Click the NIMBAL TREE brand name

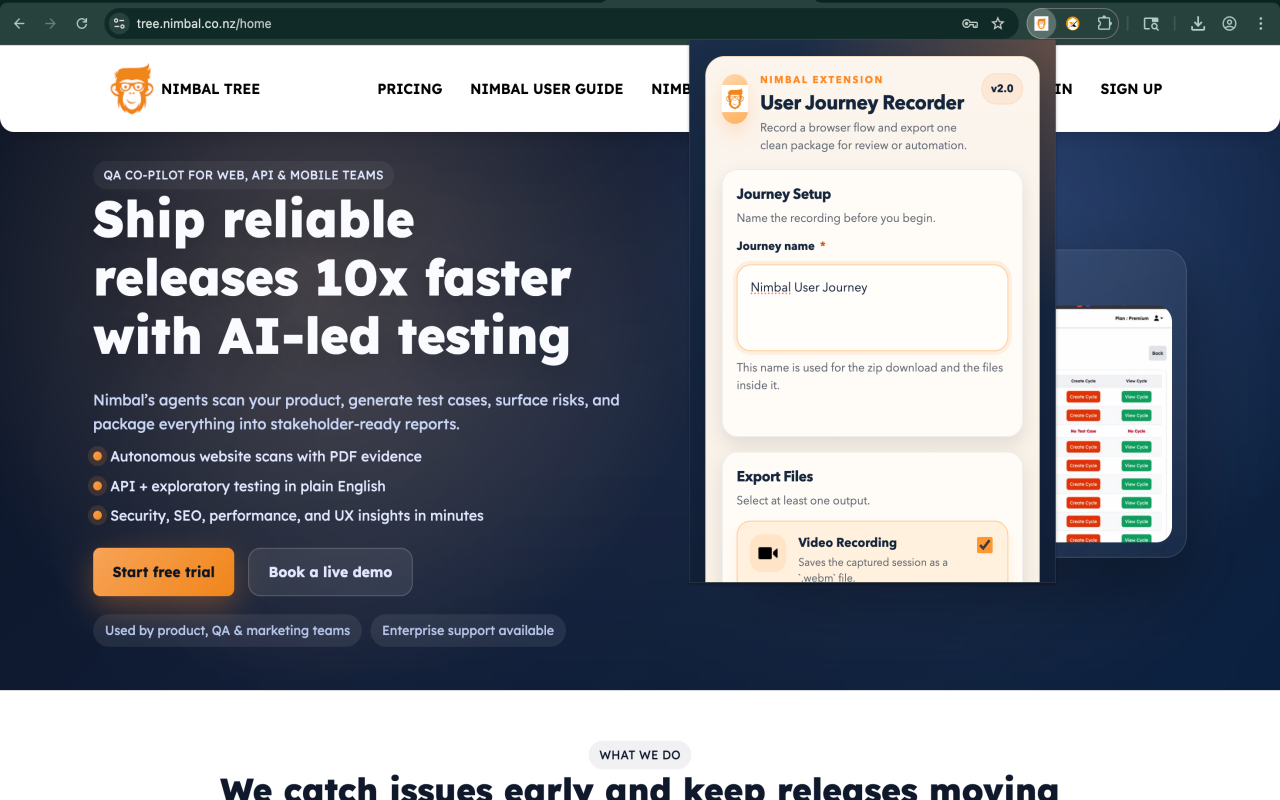(210, 89)
